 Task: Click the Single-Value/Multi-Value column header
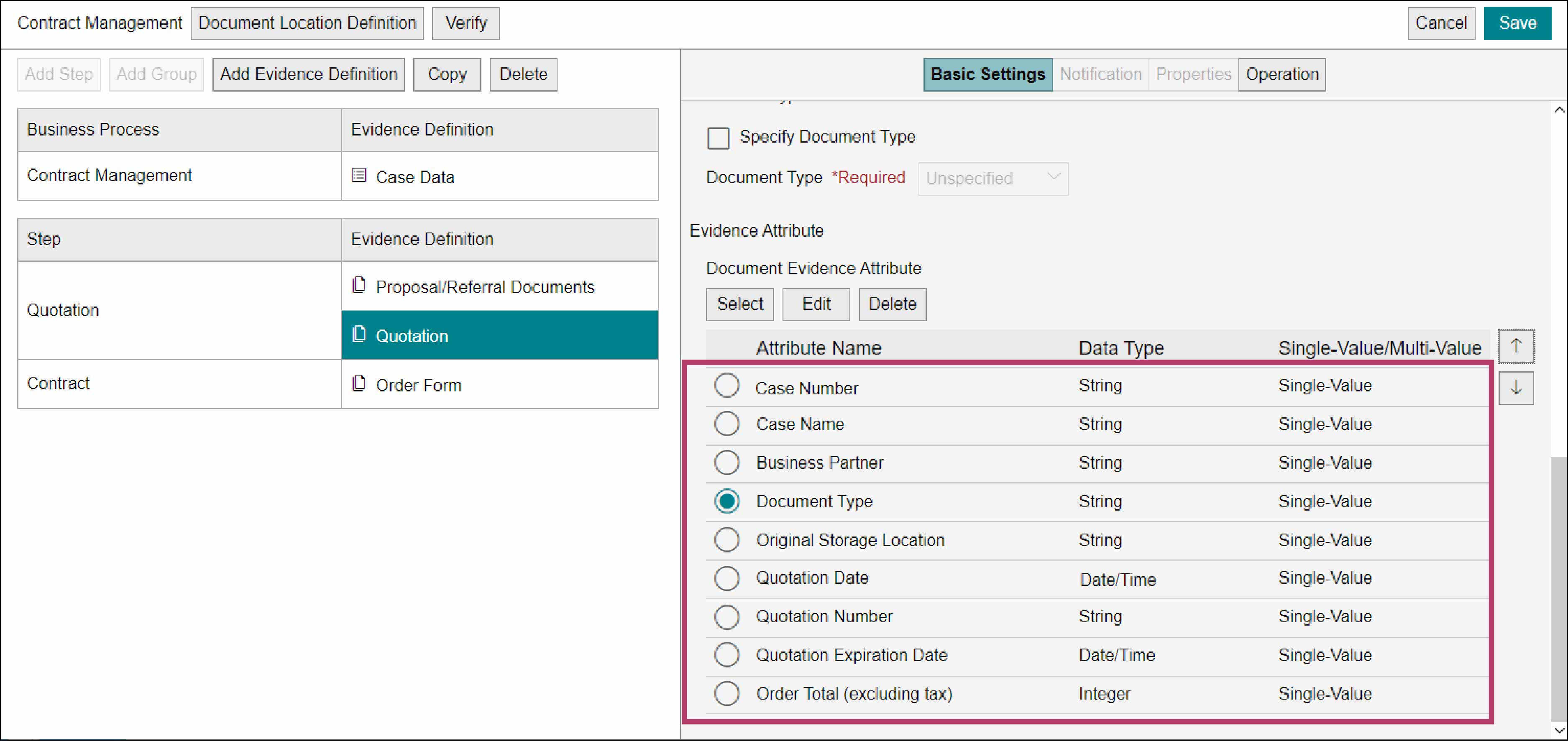(1380, 348)
